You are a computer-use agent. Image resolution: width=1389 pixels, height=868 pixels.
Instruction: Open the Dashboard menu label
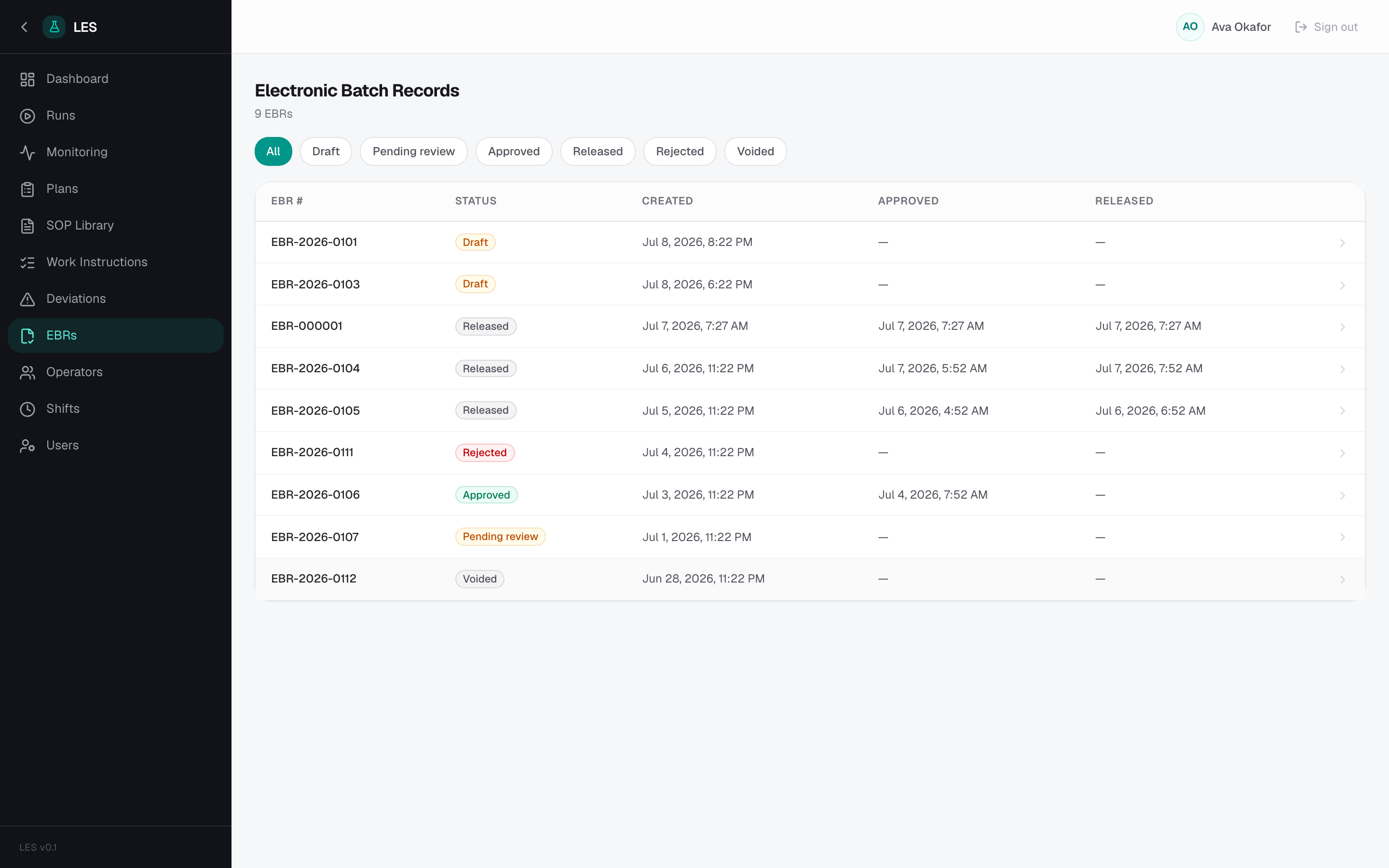point(78,79)
